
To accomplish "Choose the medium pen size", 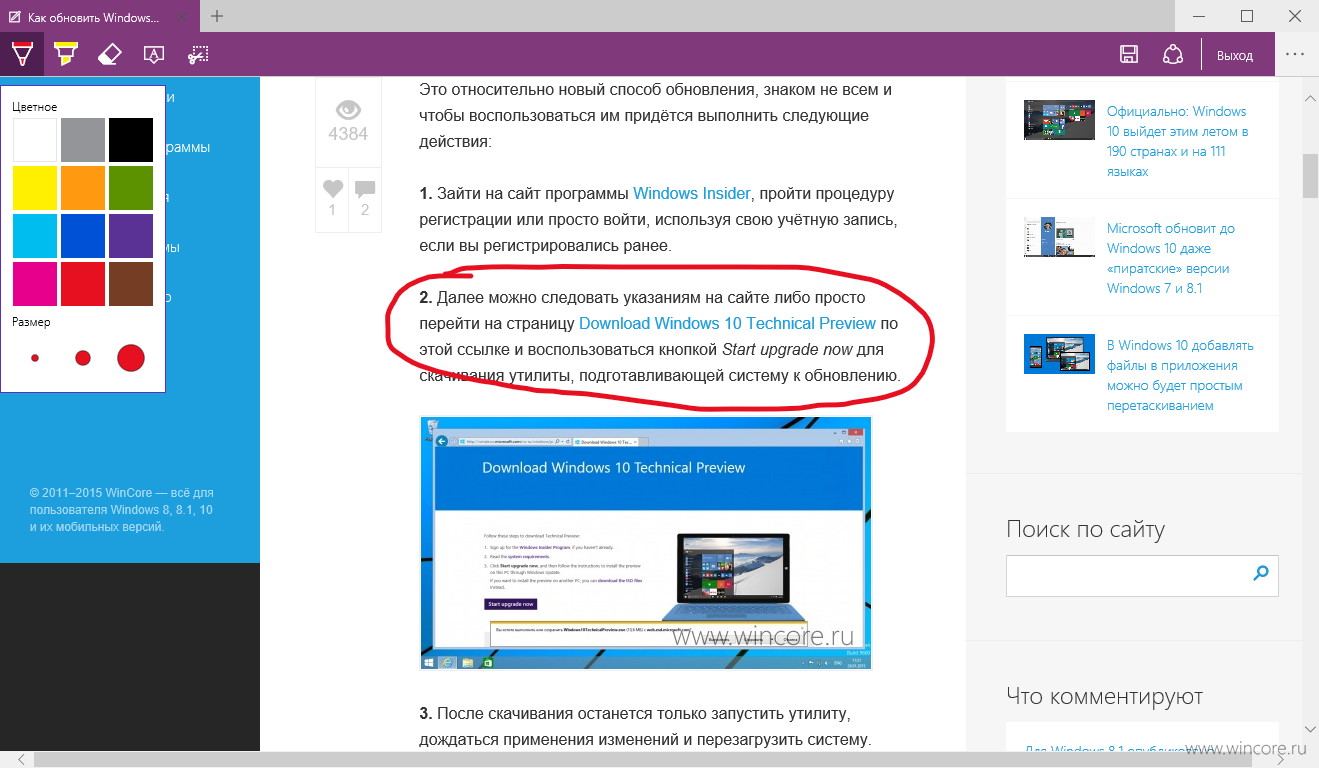I will pos(83,358).
